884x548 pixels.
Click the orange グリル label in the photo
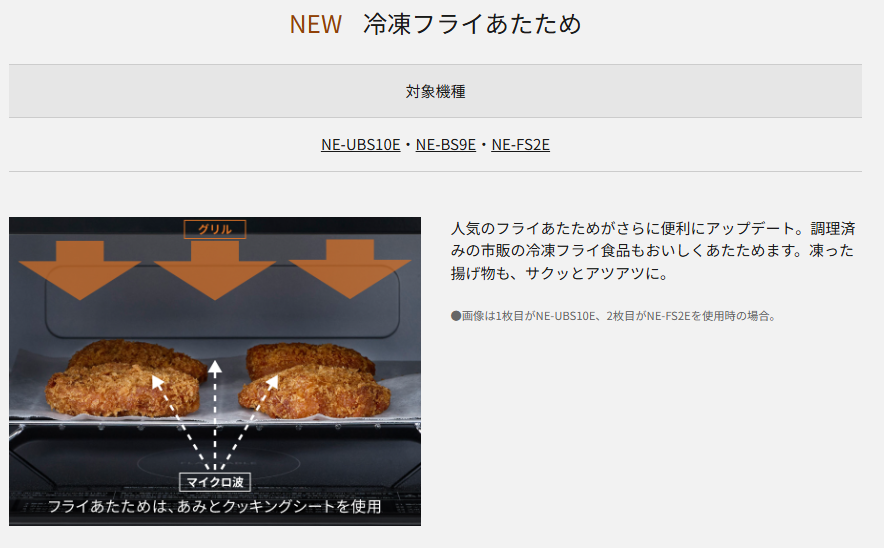(x=215, y=229)
